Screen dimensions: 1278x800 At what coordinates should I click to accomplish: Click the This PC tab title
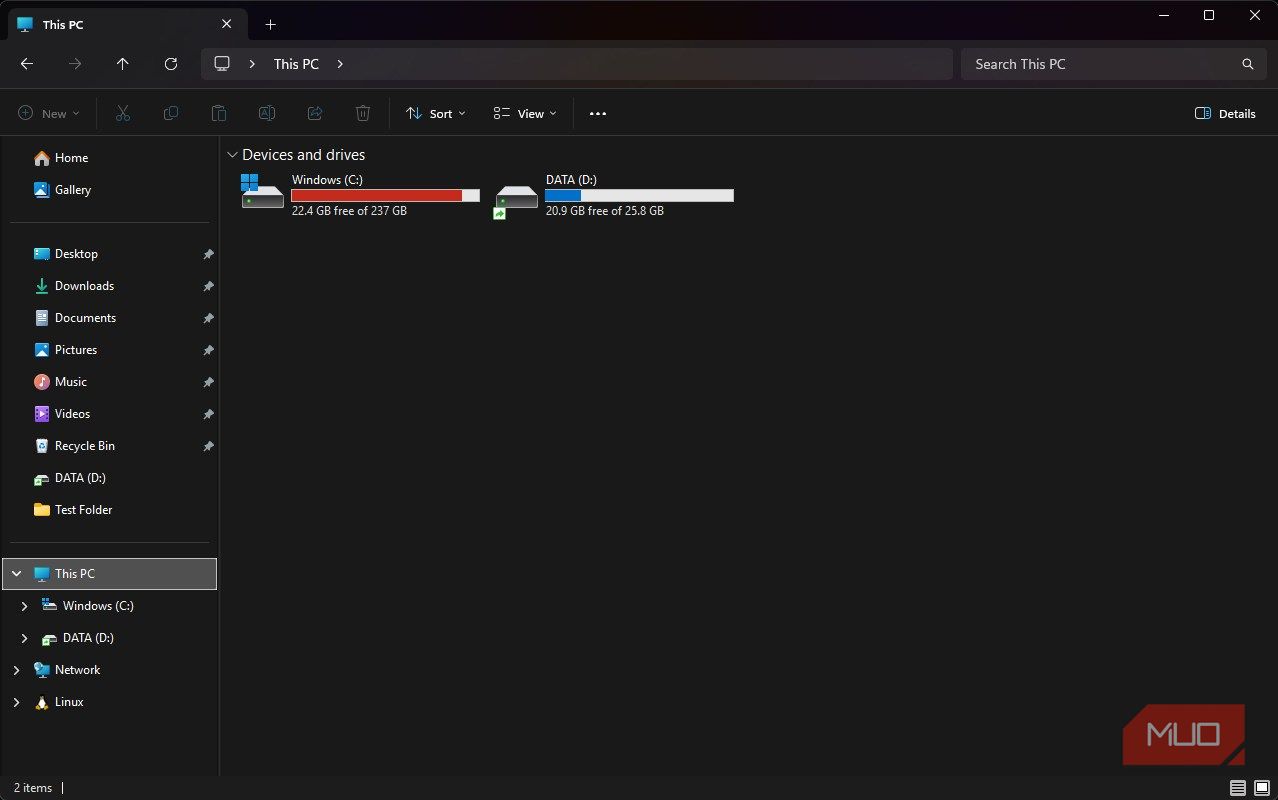[x=63, y=25]
